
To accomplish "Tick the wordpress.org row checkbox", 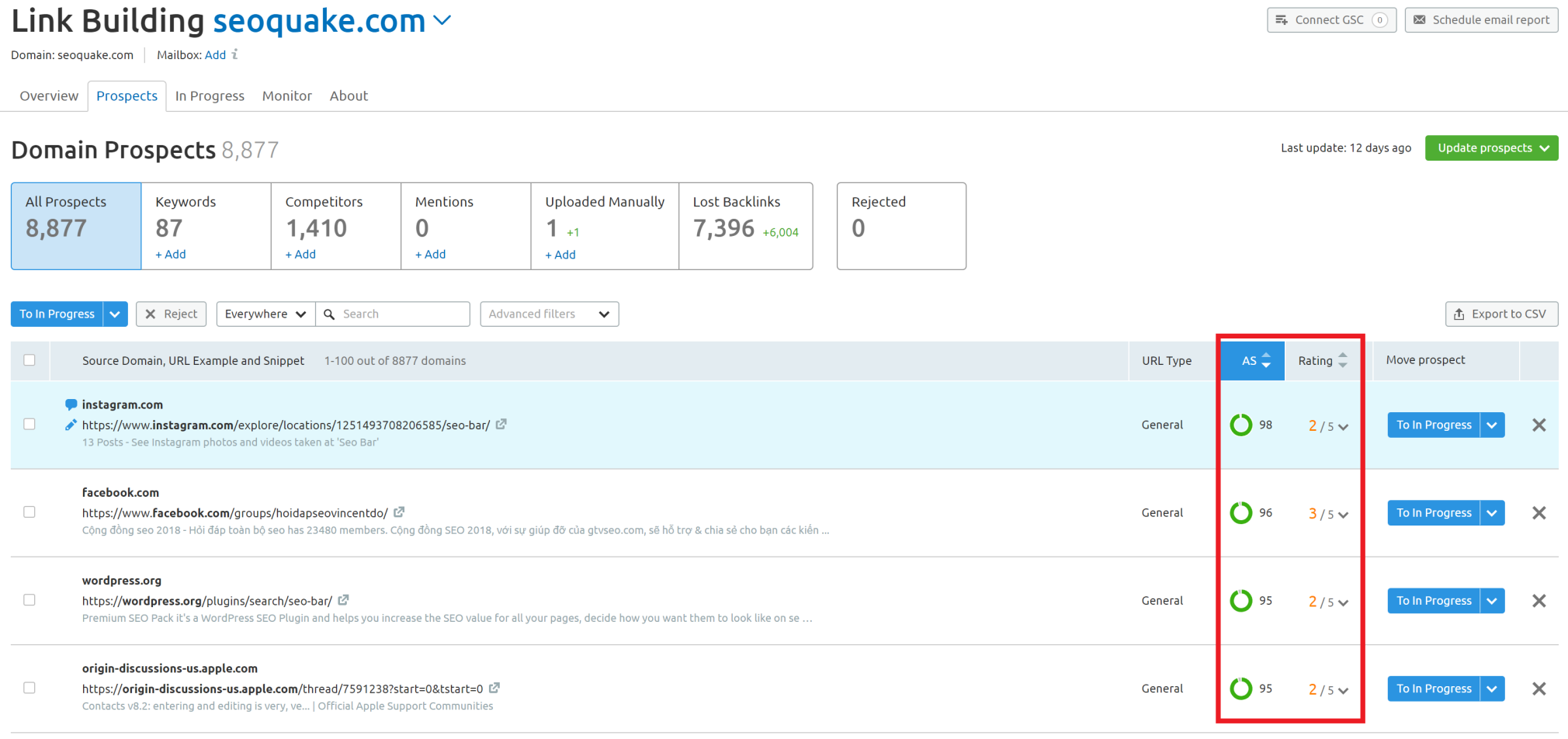I will [29, 599].
